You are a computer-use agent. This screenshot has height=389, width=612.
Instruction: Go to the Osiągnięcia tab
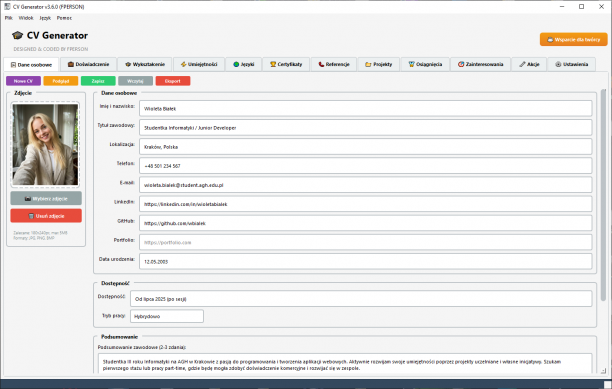[425, 64]
